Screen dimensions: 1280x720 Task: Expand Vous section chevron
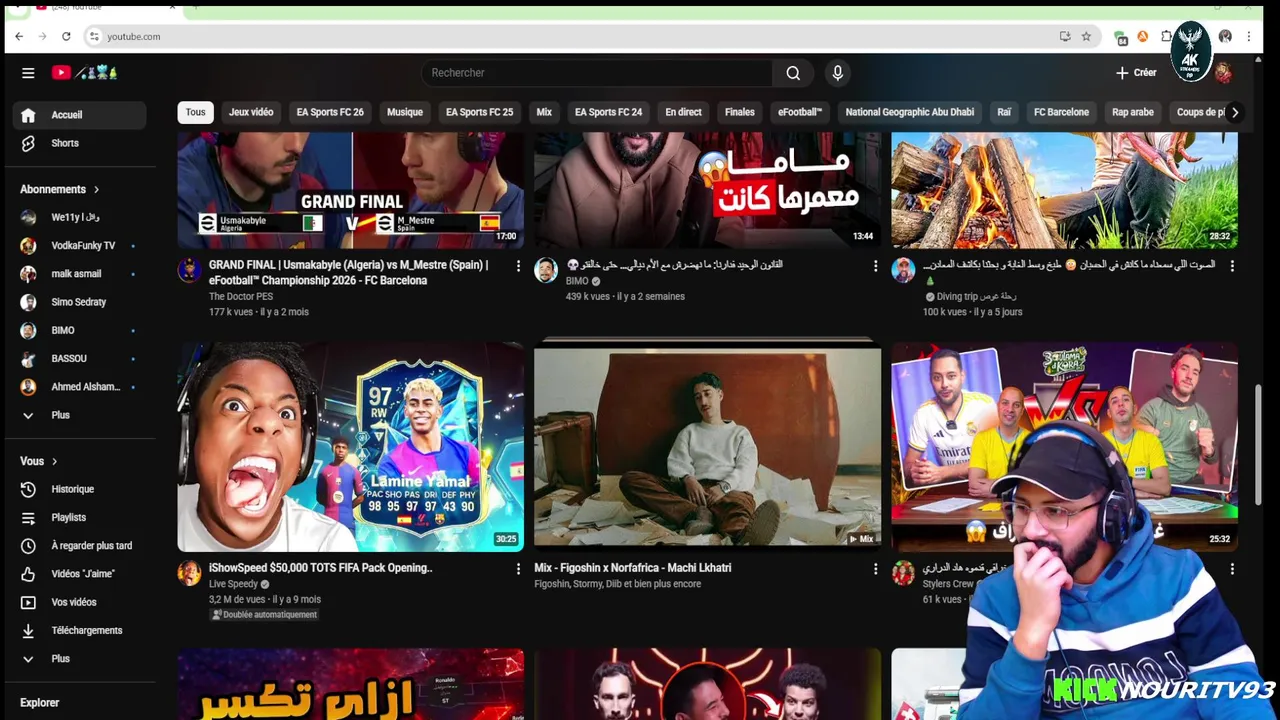point(54,462)
